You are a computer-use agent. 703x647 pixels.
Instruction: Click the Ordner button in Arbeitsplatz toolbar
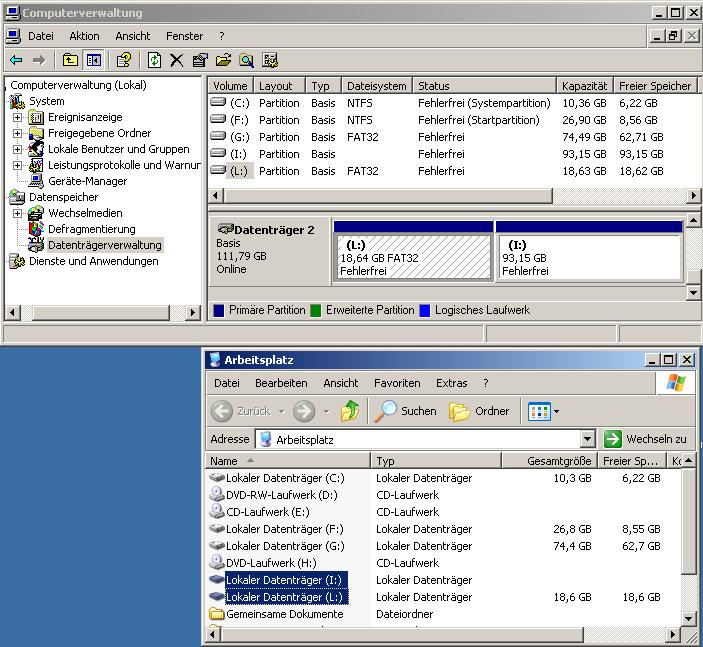coord(479,411)
